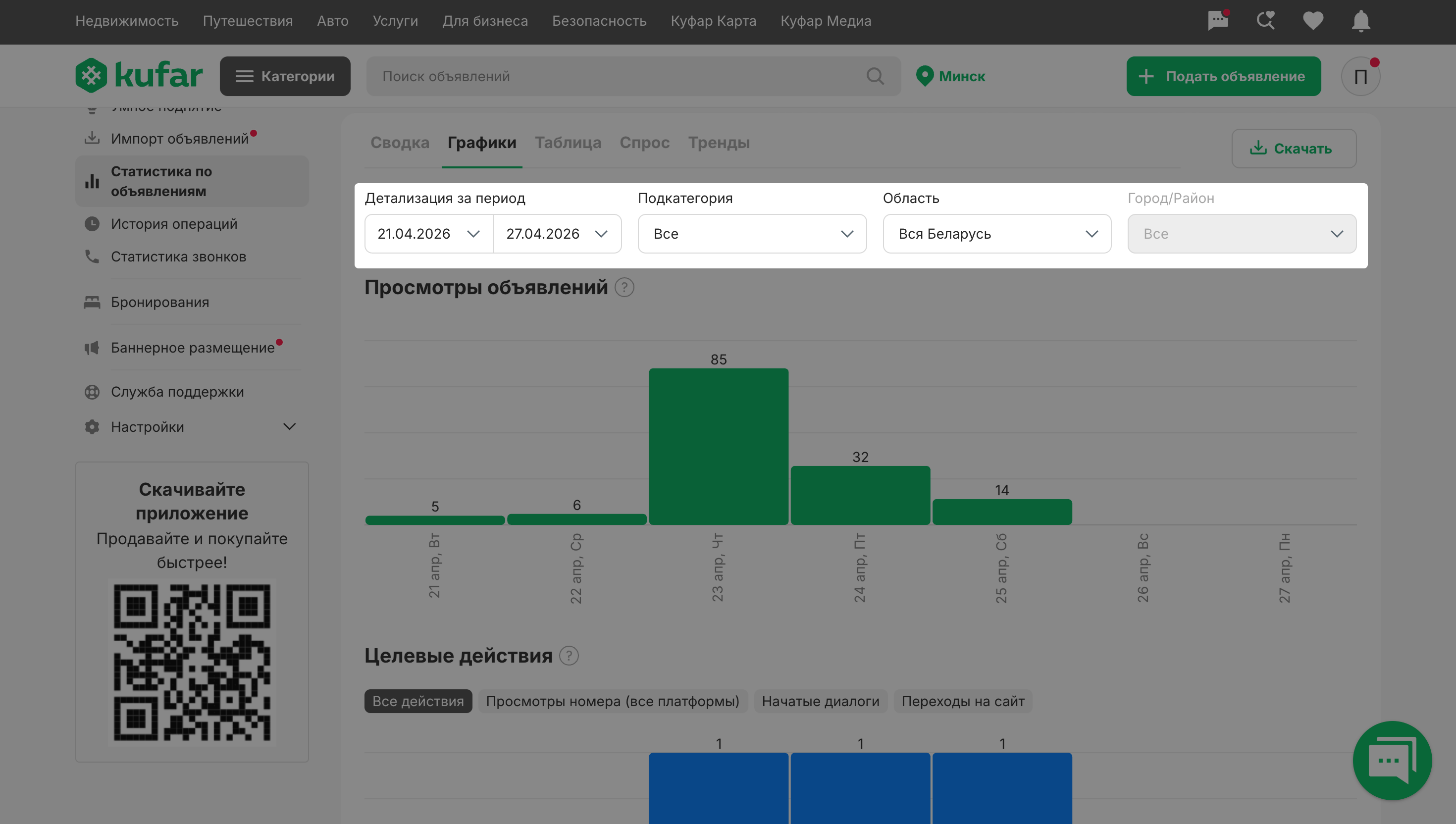The height and width of the screenshot is (824, 1456).
Task: Switch to the Таблица tab
Action: tap(568, 143)
